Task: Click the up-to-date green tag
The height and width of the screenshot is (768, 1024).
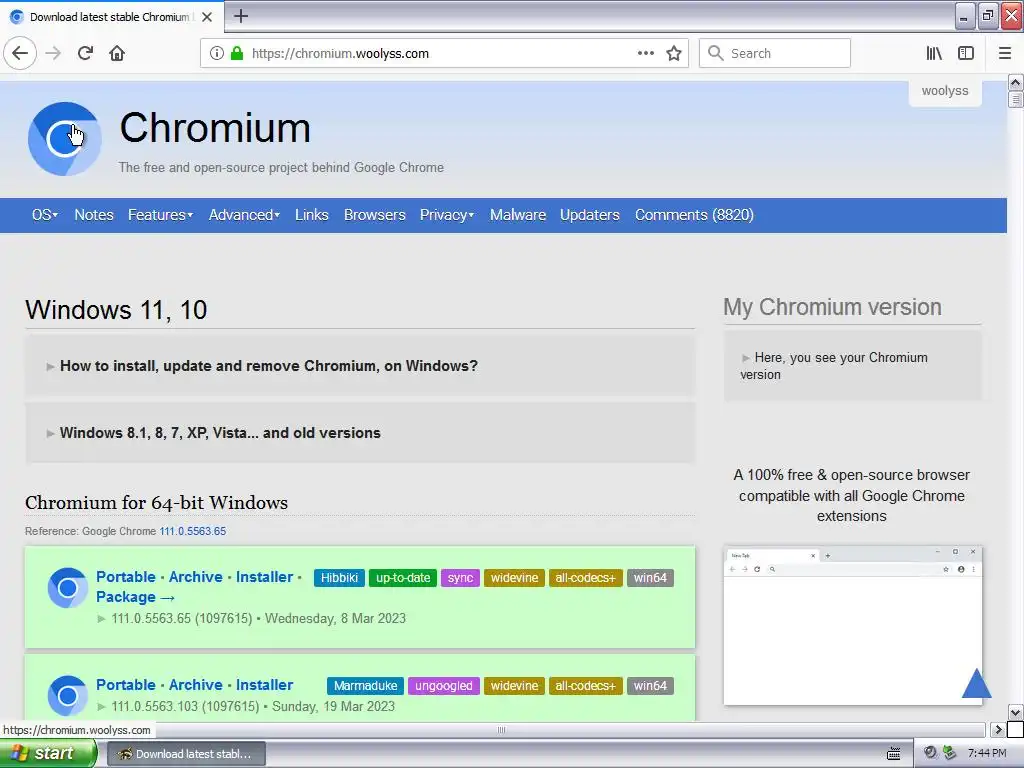Action: [403, 578]
